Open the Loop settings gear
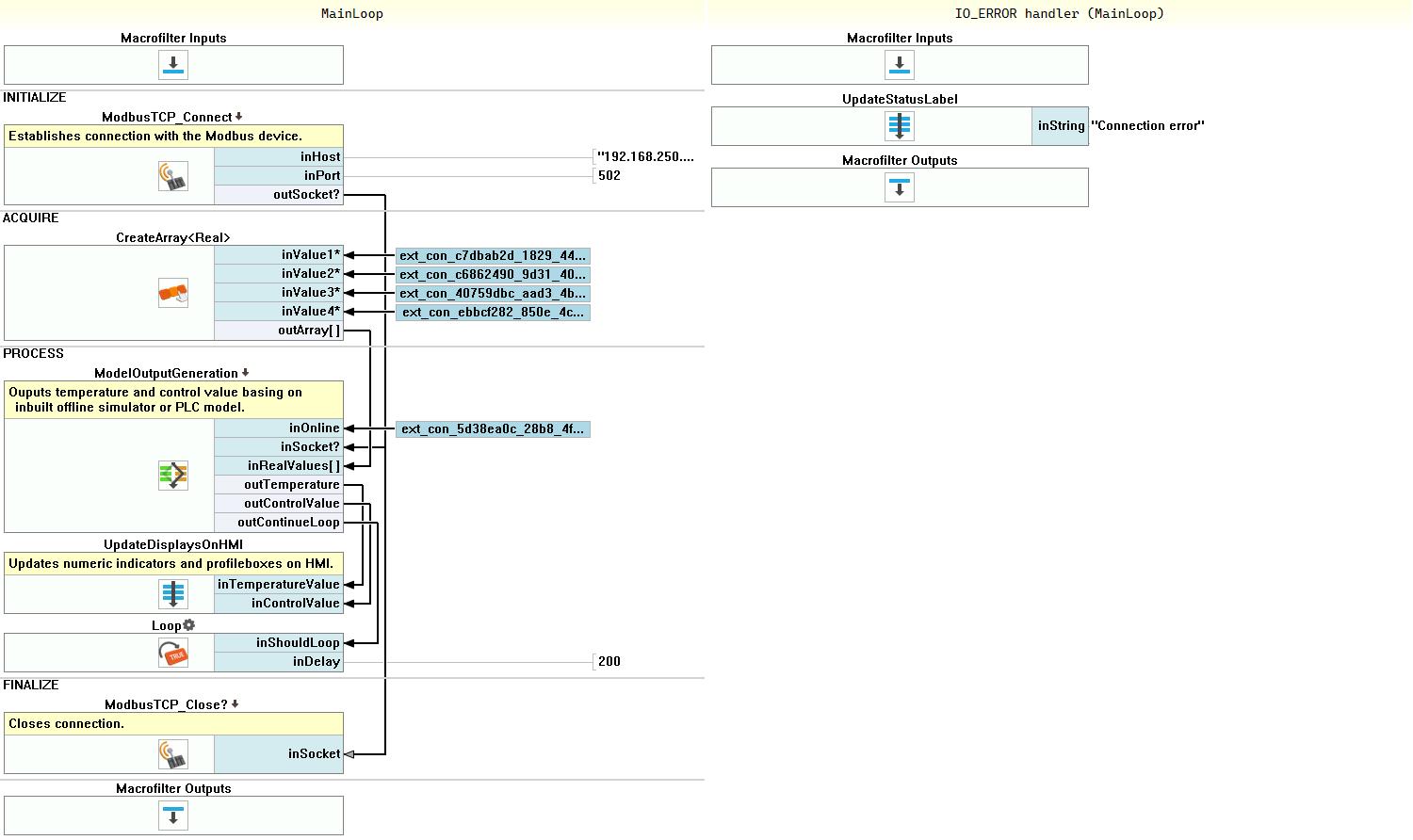This screenshot has height=840, width=1413. pos(189,625)
